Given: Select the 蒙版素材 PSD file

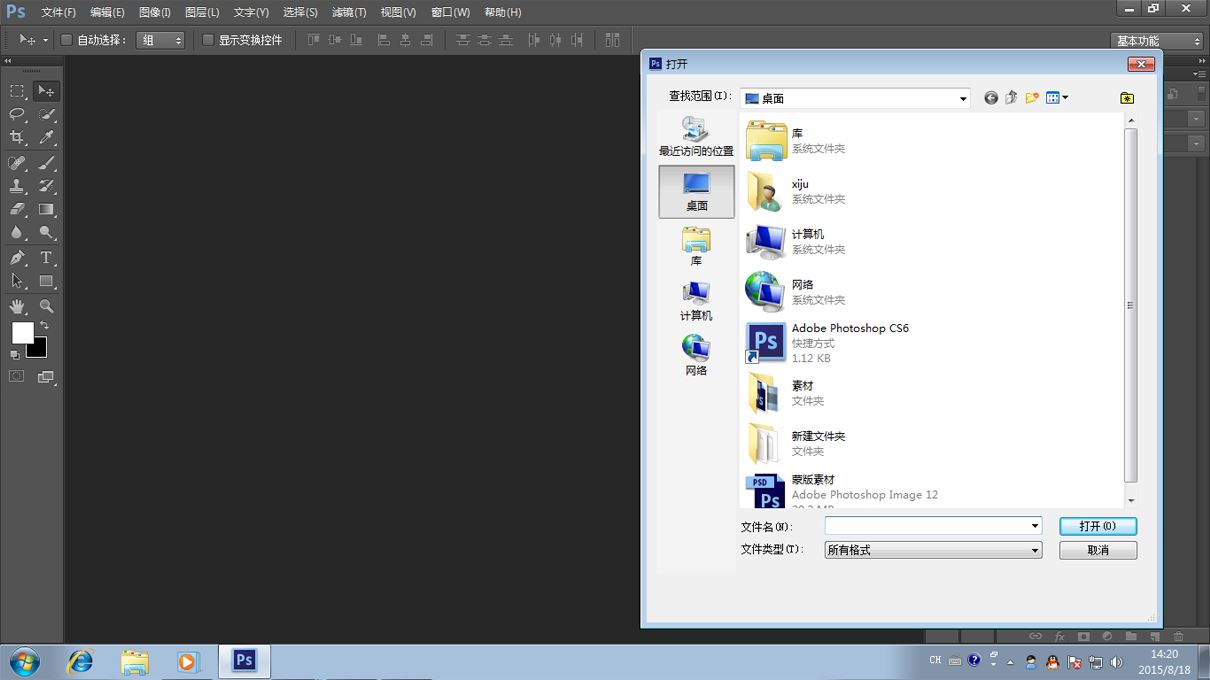Looking at the screenshot, I should pos(842,490).
